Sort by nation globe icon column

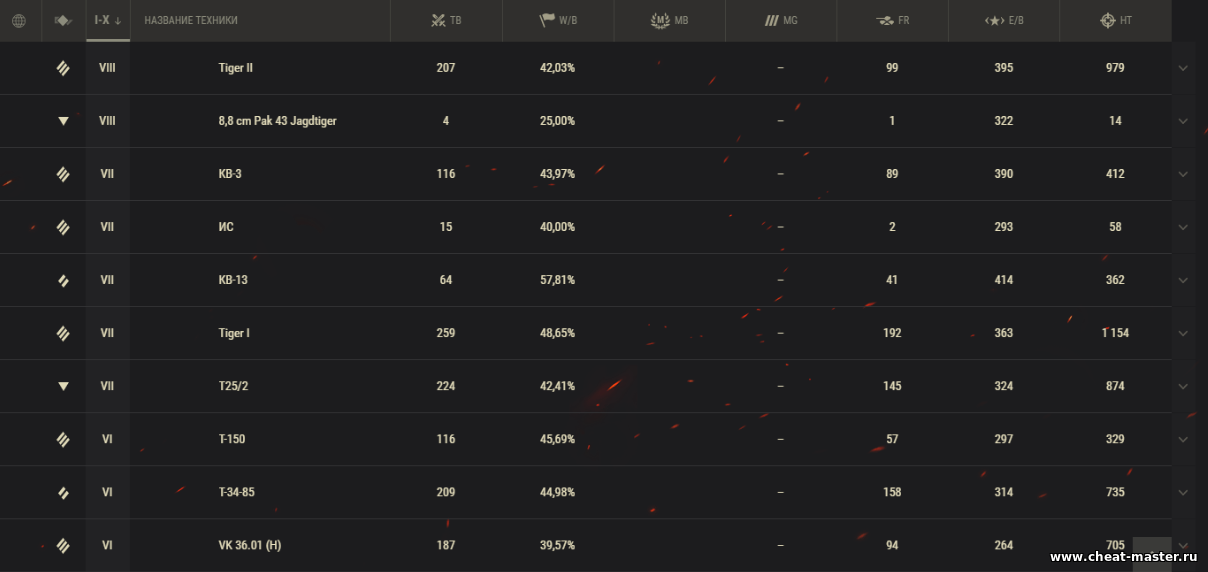click(19, 20)
